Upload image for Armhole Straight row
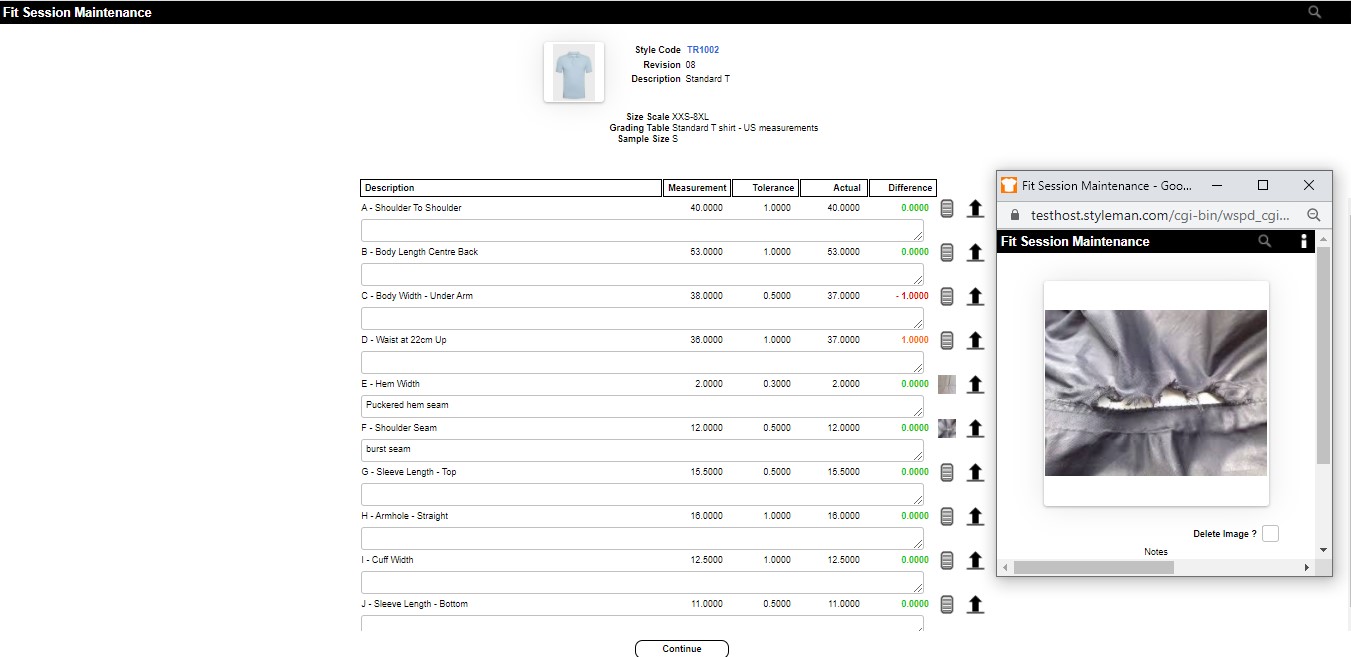Screen dimensions: 1351x657 (x=976, y=516)
